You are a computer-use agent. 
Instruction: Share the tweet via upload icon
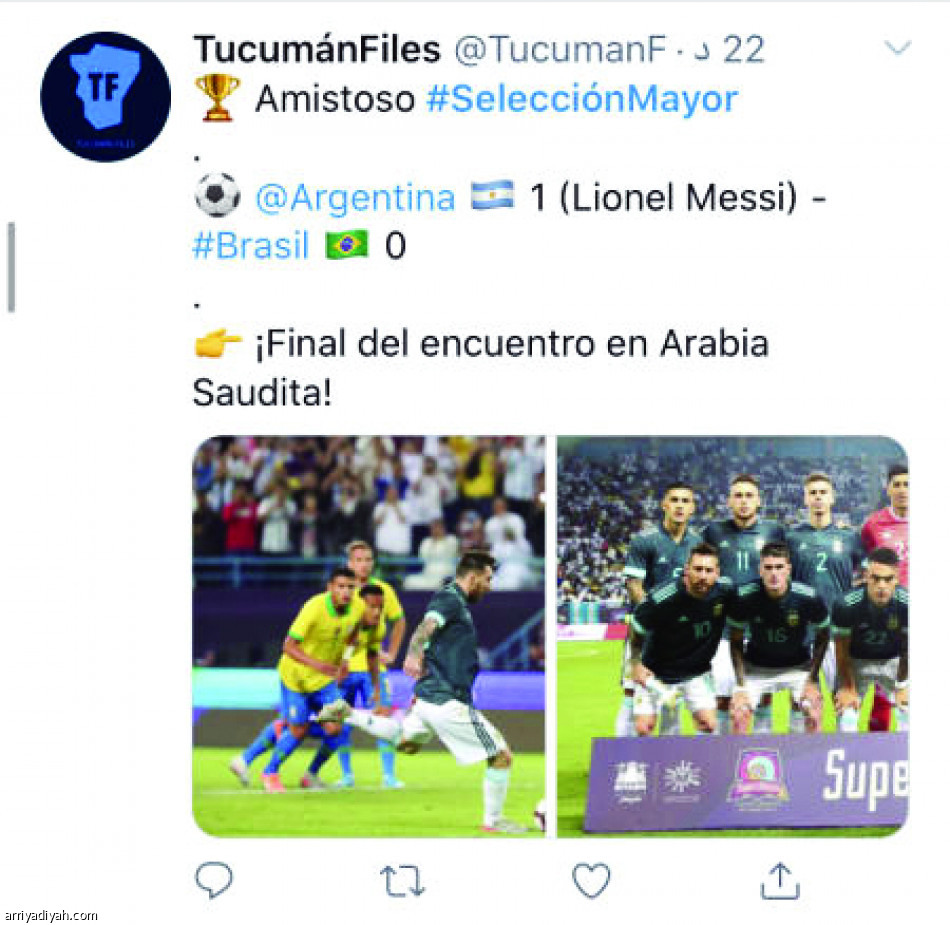point(780,880)
